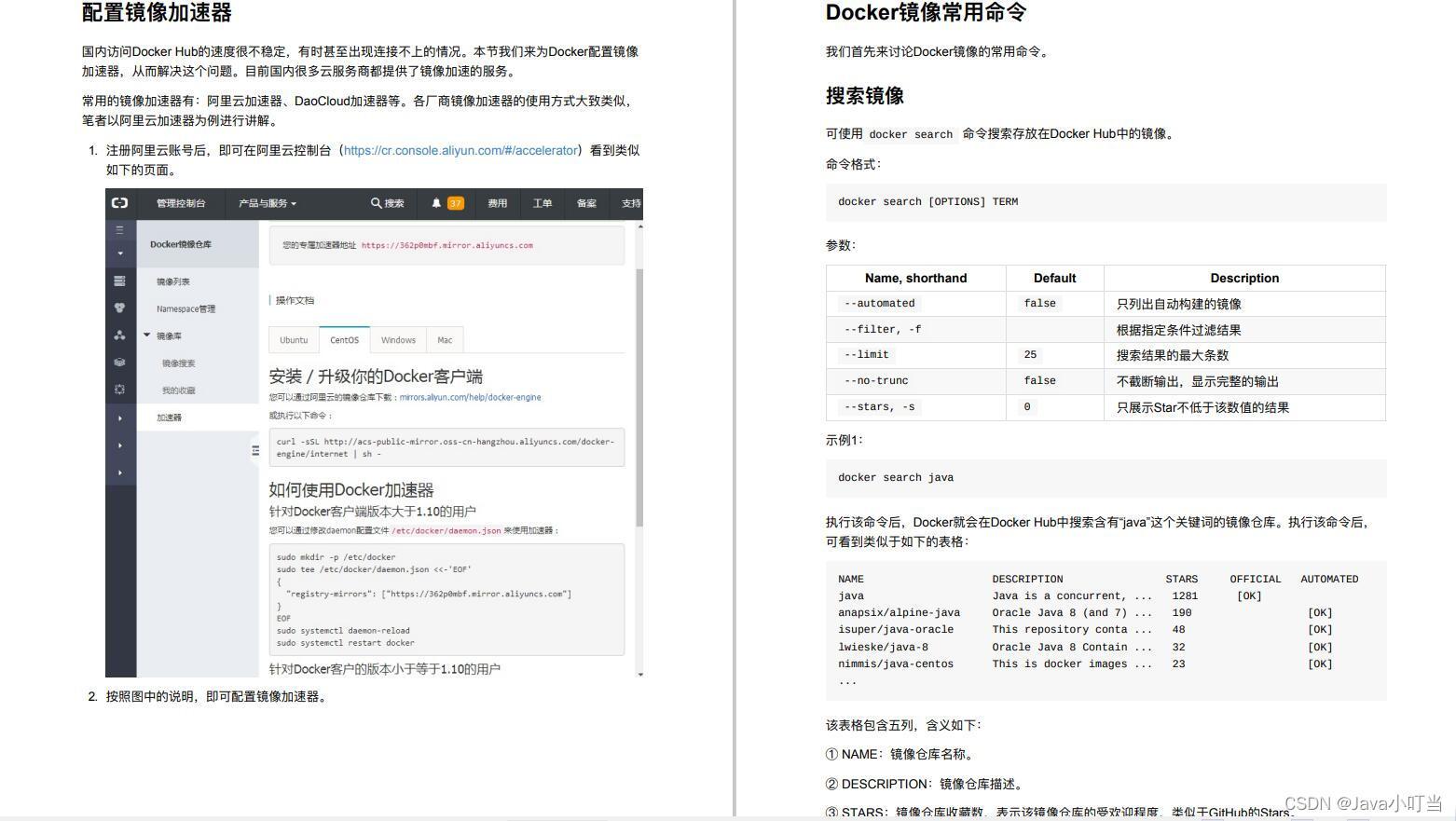Screen dimensions: 1456x821
Task: Click the docker search [OPTIONS] TERM code block
Action: (x=1106, y=201)
